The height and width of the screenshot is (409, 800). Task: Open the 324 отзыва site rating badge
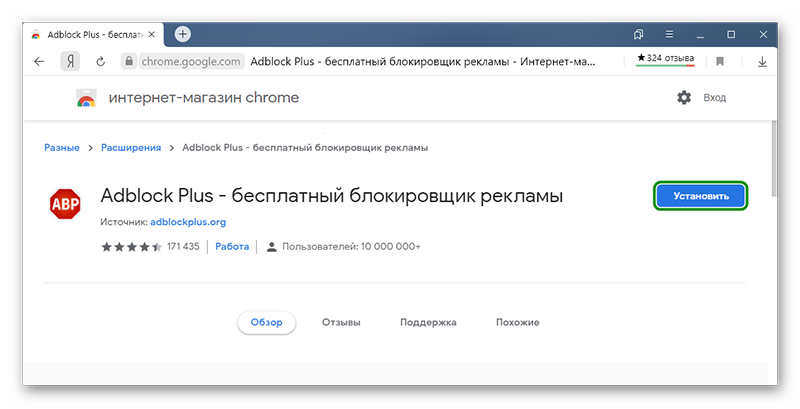665,59
